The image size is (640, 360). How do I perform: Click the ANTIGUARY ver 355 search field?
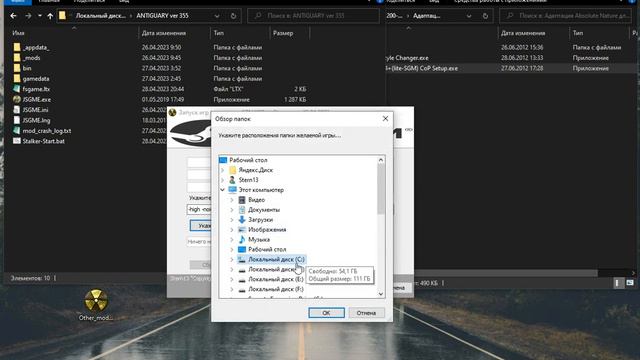click(313, 16)
